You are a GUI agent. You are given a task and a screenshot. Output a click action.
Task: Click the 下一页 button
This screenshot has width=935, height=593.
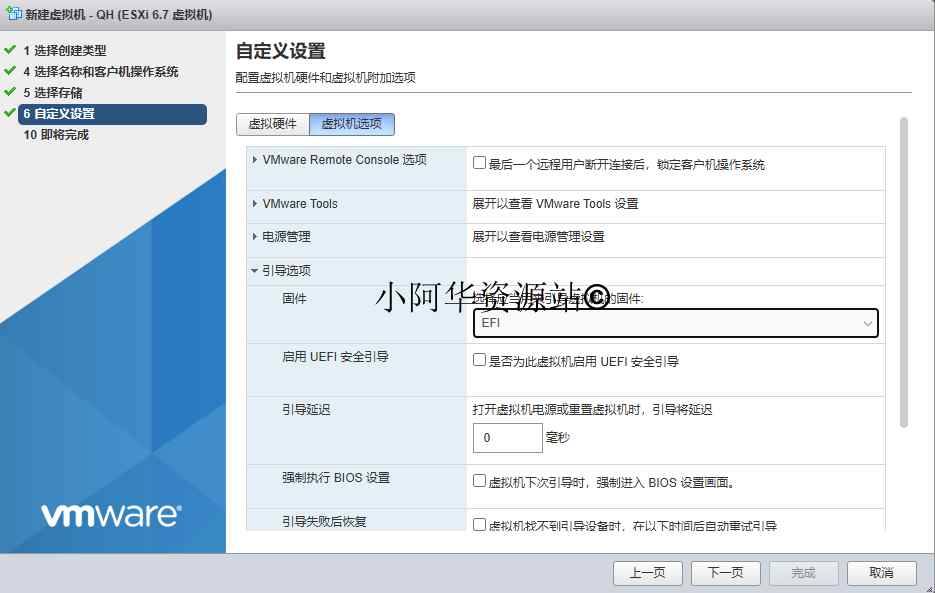726,573
